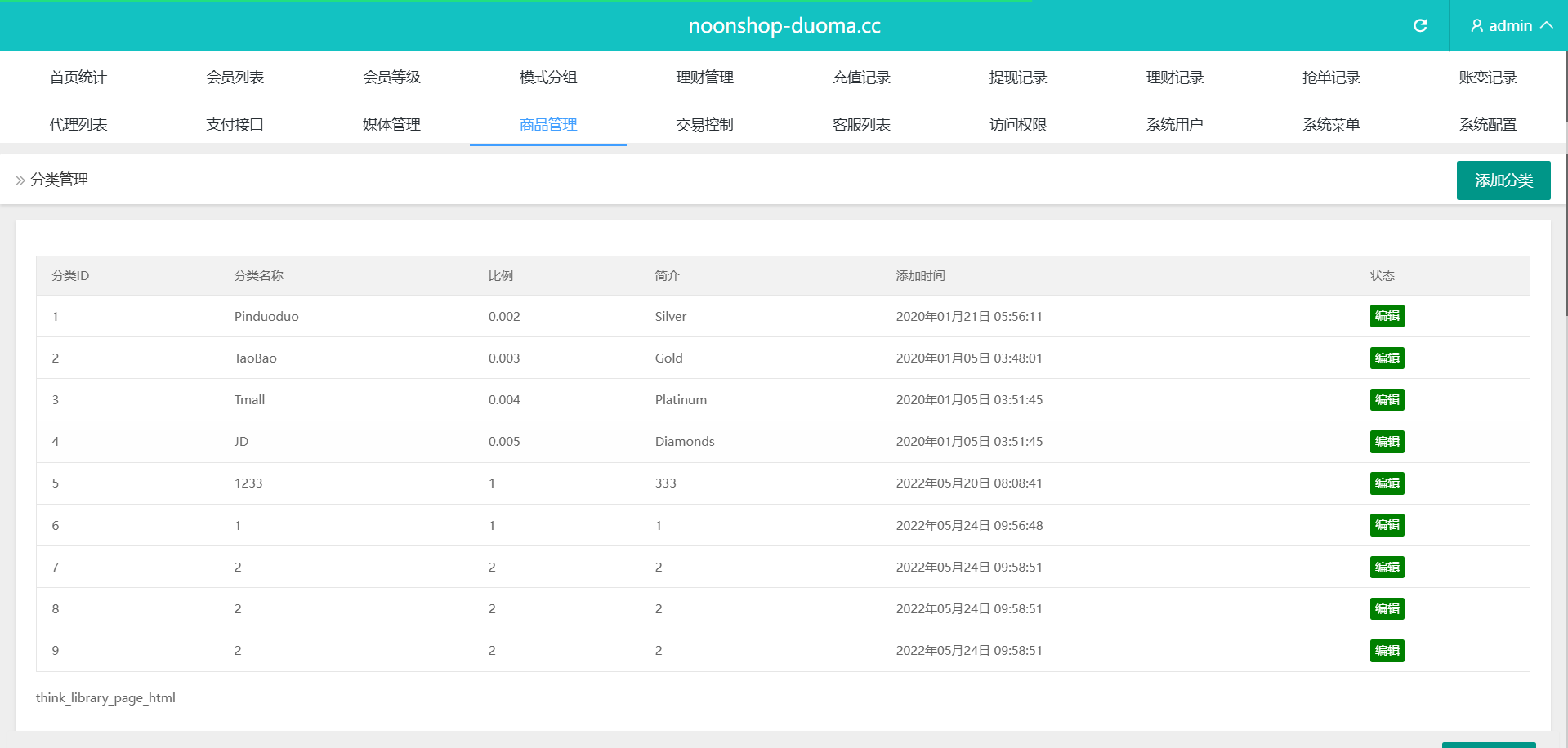Open 商品管理 navigation tab
Image resolution: width=1568 pixels, height=748 pixels.
[548, 125]
